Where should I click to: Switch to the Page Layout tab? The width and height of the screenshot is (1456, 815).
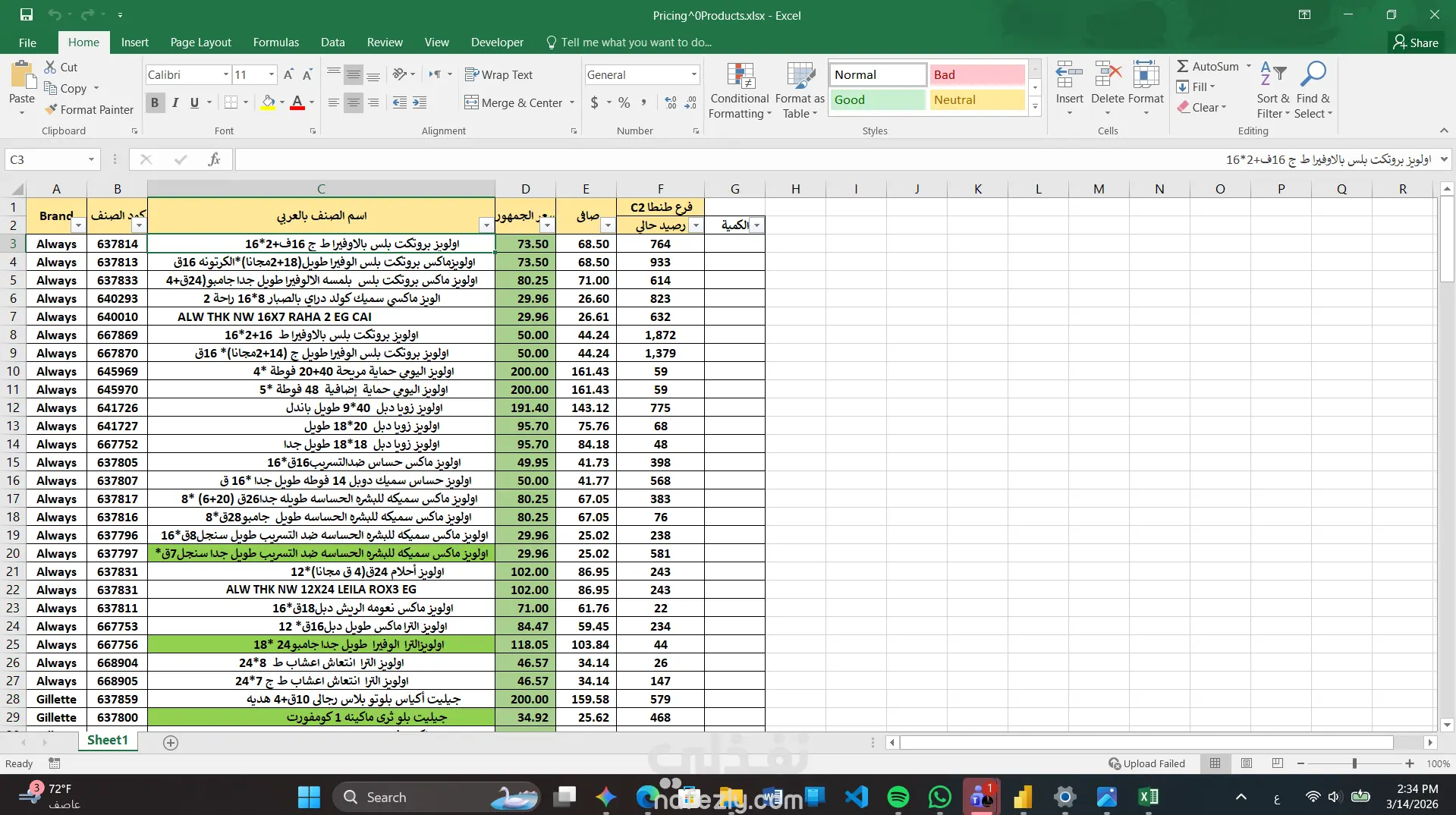pyautogui.click(x=200, y=42)
